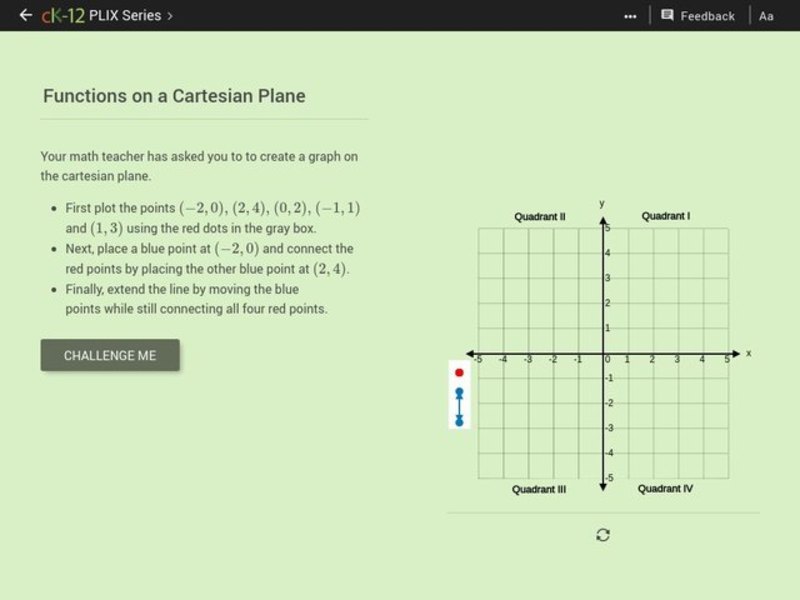Click the CK-12 logo in the header
Screen dimensions: 800x600
(x=62, y=15)
